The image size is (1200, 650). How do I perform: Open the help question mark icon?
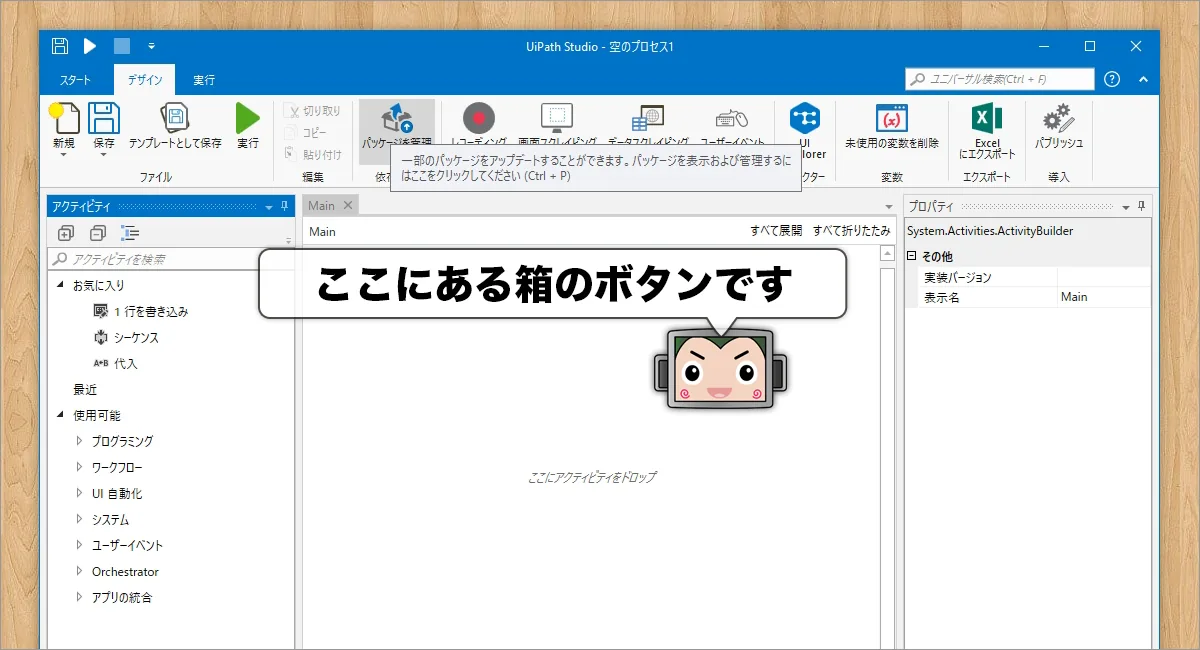tap(1112, 79)
